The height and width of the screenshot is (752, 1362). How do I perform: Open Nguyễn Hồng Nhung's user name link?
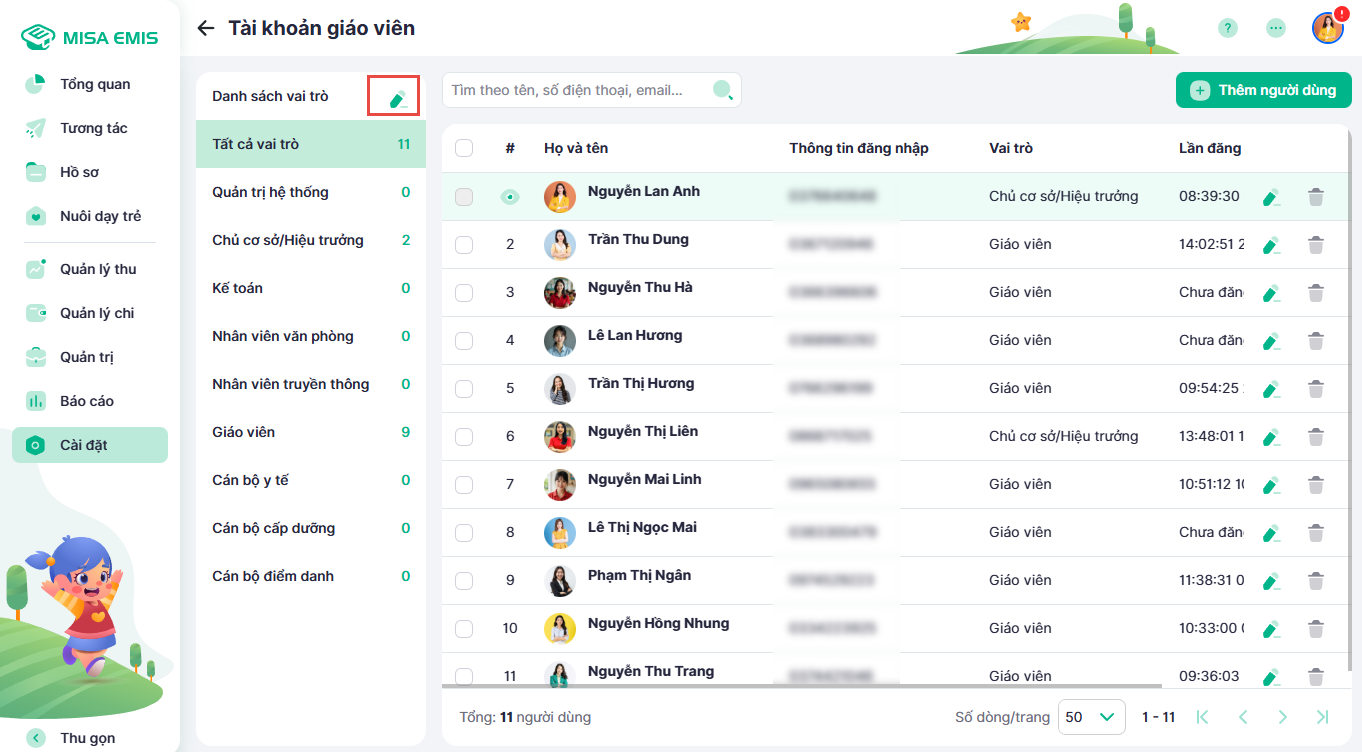click(x=658, y=623)
